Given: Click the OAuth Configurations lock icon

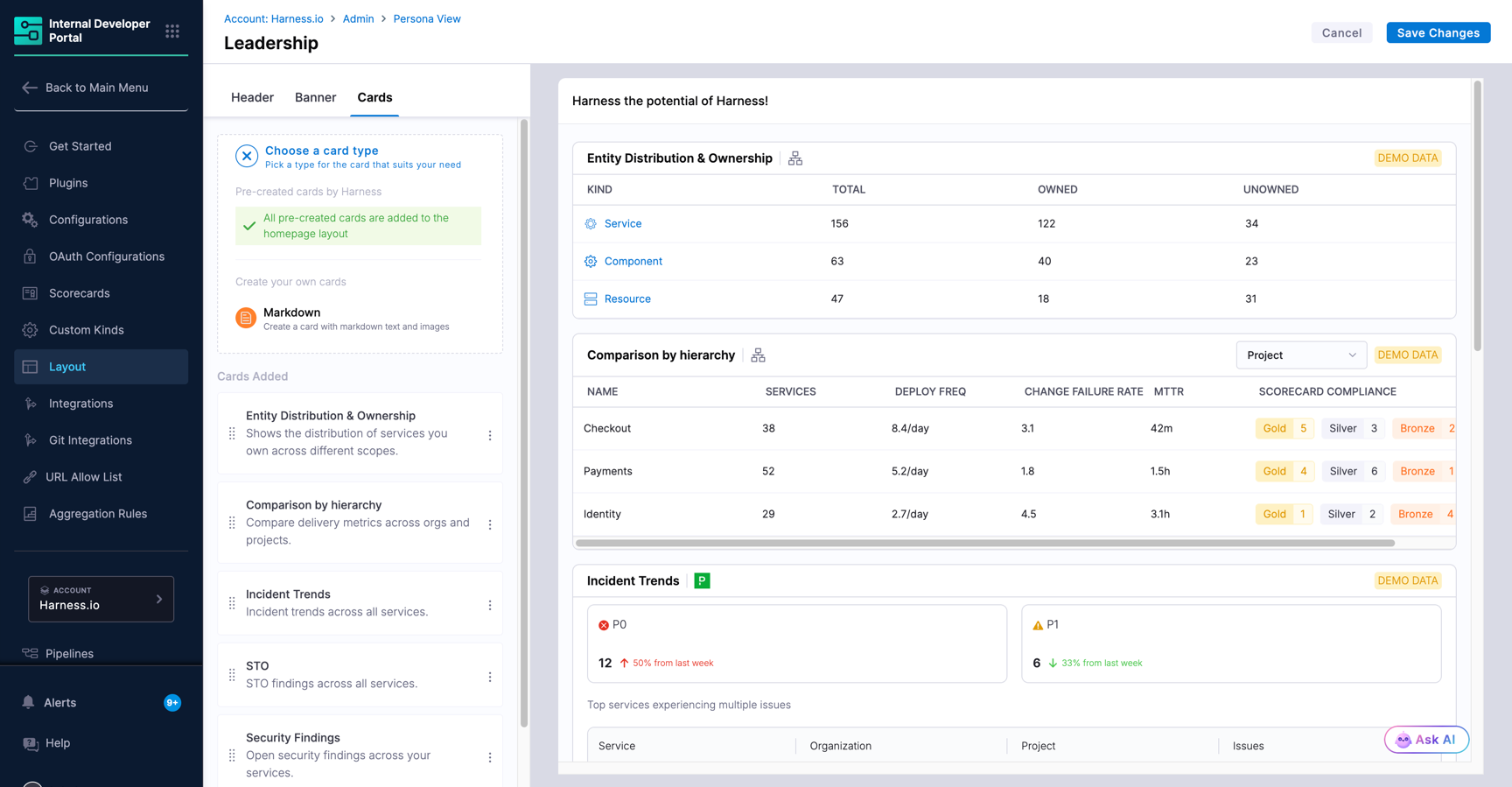Looking at the screenshot, I should [x=31, y=256].
